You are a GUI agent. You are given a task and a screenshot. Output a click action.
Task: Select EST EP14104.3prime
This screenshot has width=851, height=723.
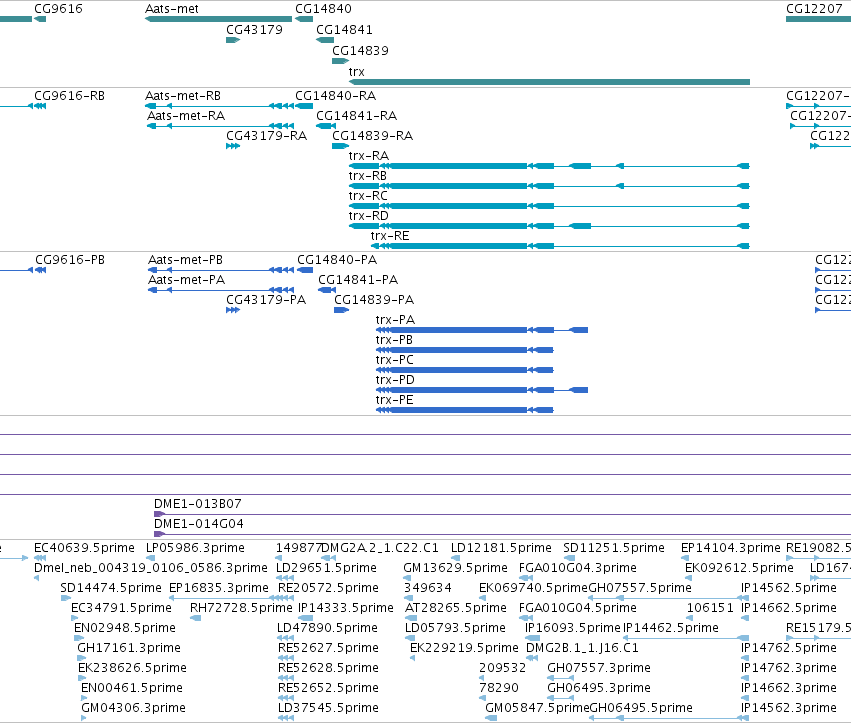pos(731,548)
